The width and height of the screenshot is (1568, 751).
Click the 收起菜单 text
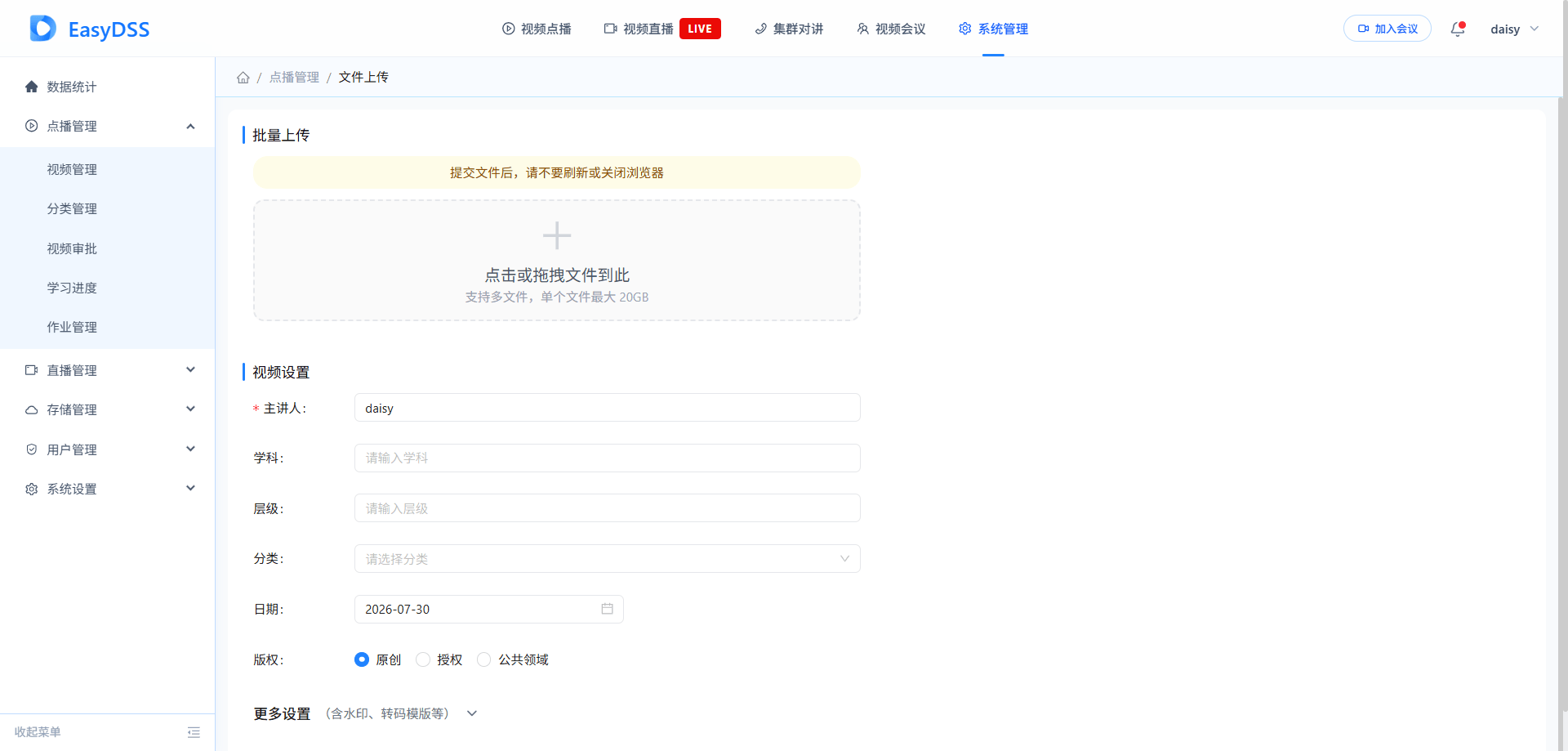tap(38, 732)
